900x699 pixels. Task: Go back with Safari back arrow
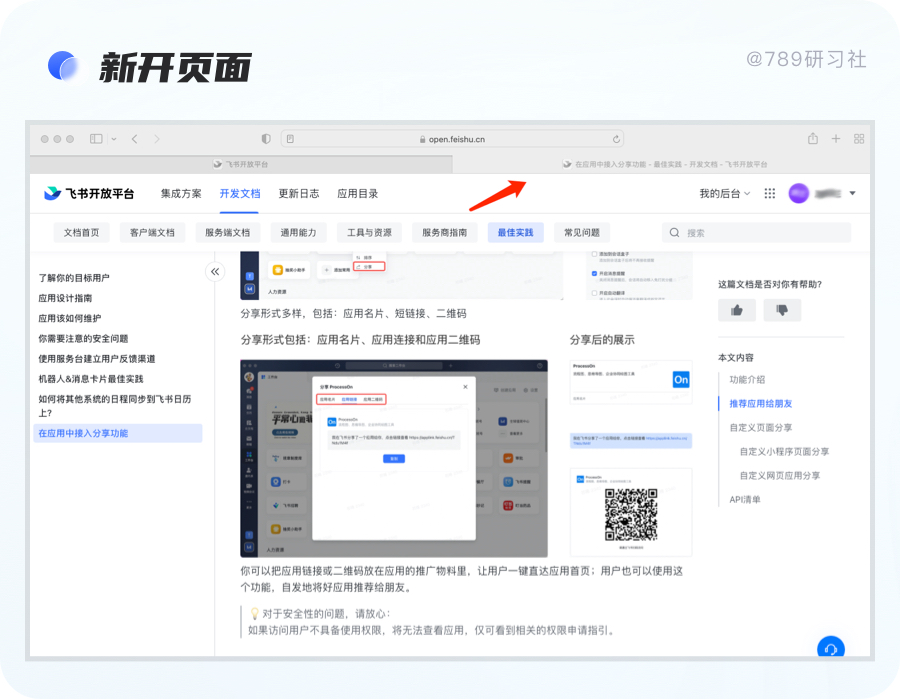[134, 139]
